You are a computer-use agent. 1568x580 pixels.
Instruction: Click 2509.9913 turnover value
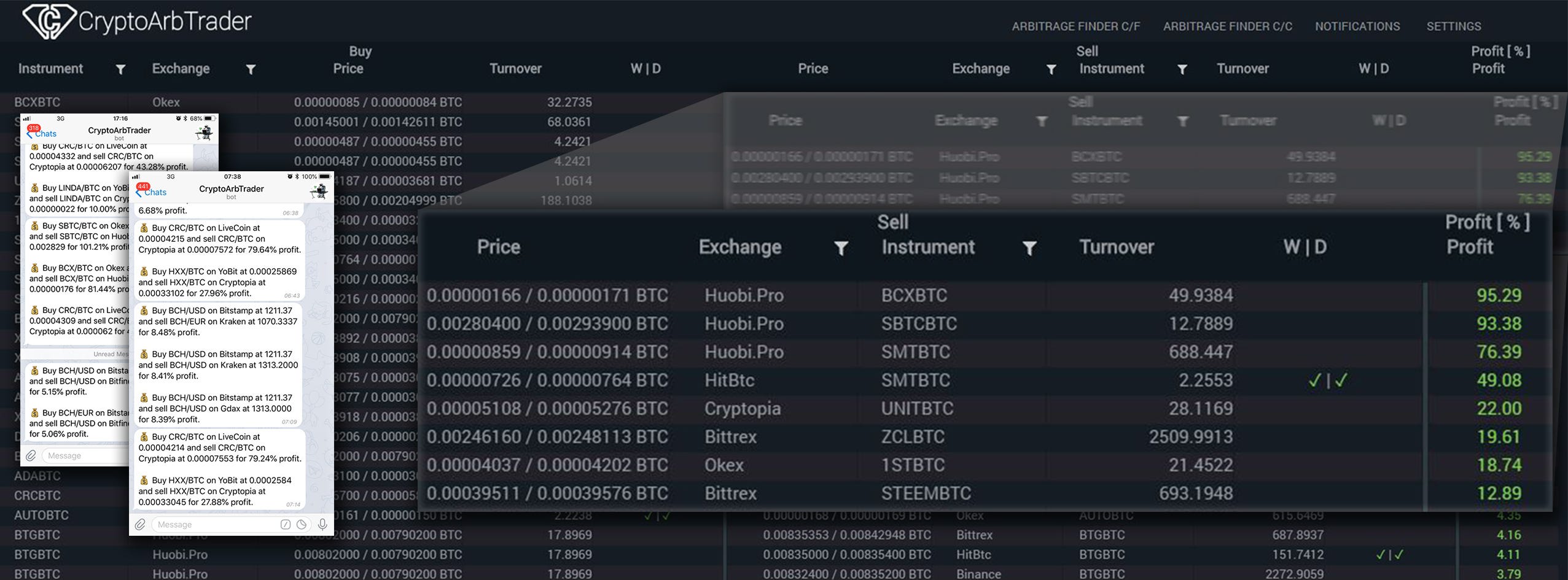(1191, 437)
